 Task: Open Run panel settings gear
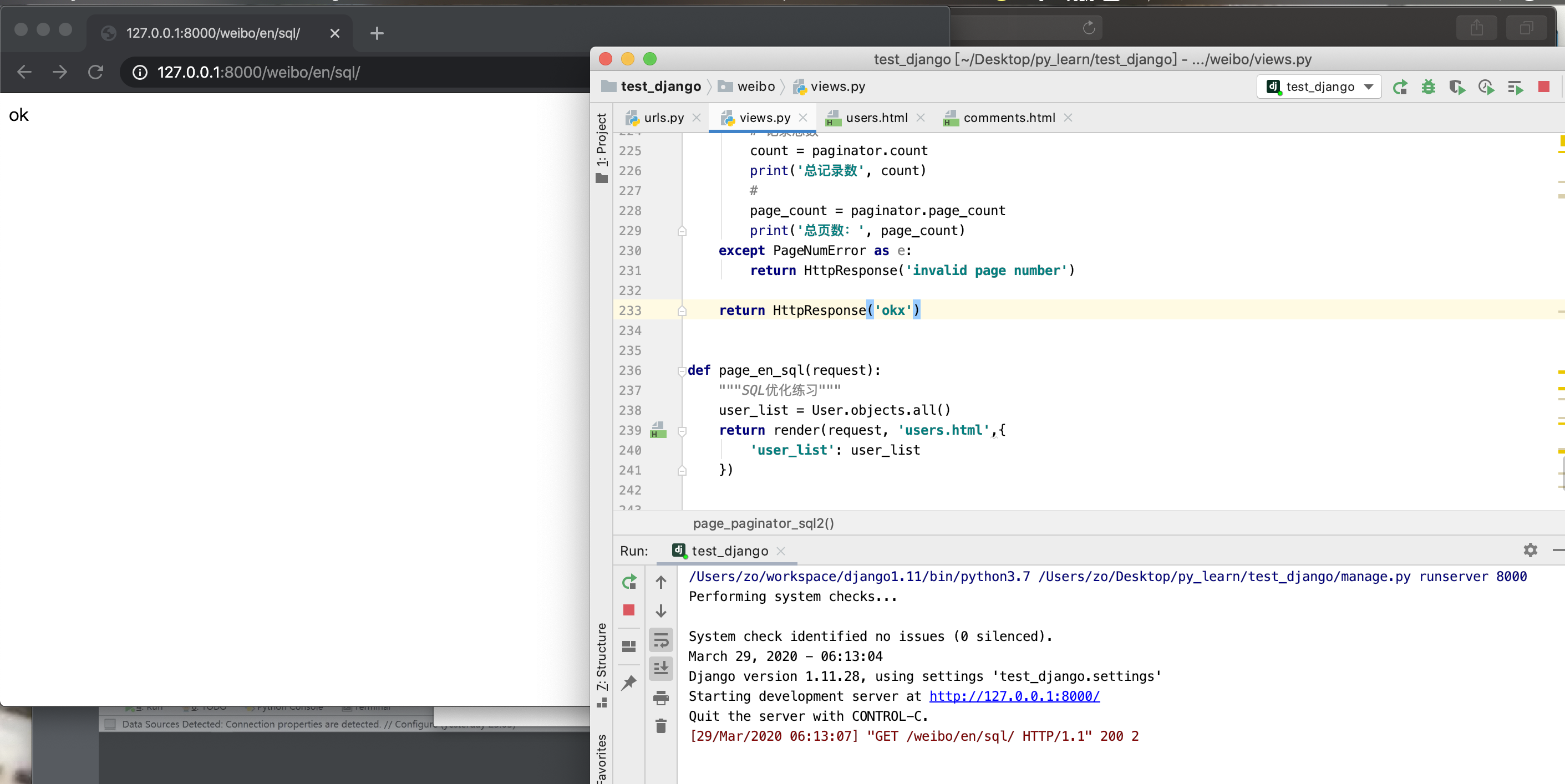coord(1531,550)
